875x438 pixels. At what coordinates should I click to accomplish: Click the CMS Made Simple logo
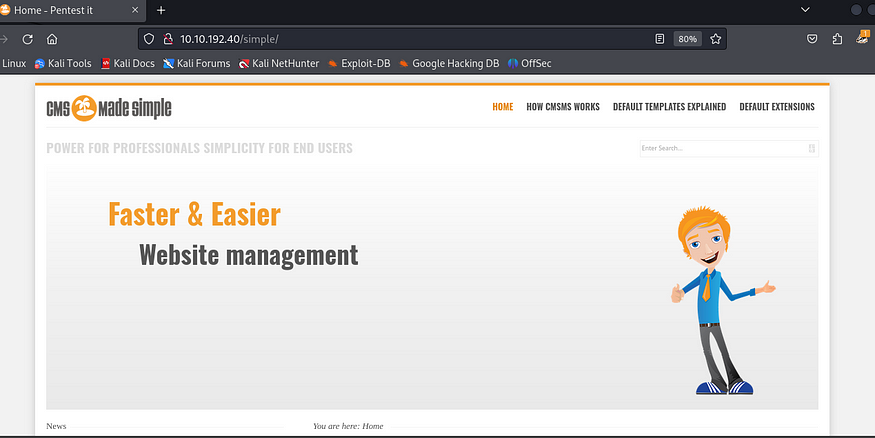coord(109,108)
